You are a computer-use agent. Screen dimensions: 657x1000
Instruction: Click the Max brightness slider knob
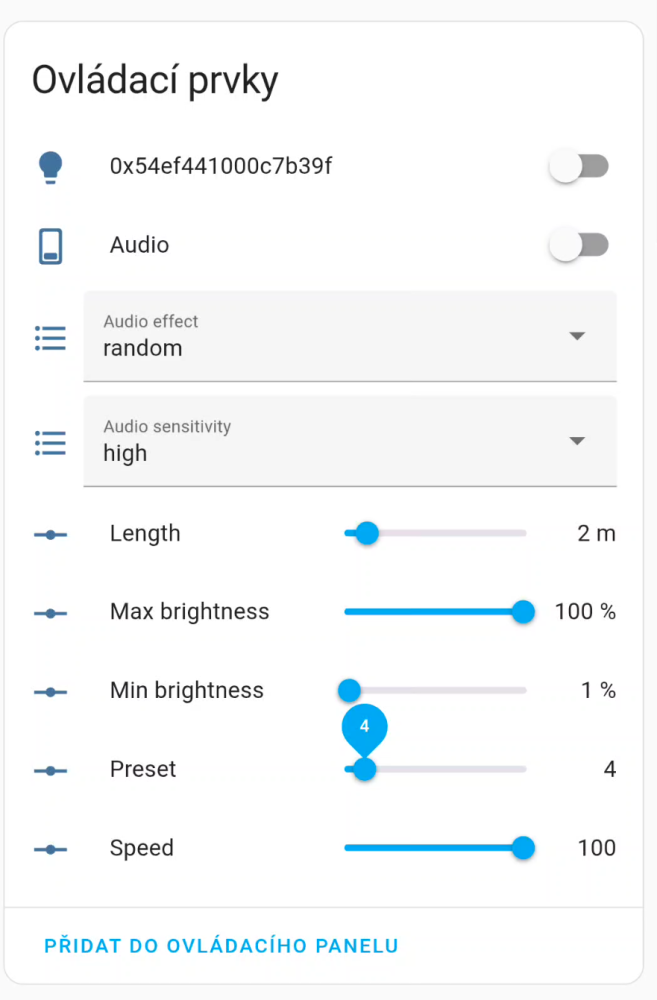(523, 612)
